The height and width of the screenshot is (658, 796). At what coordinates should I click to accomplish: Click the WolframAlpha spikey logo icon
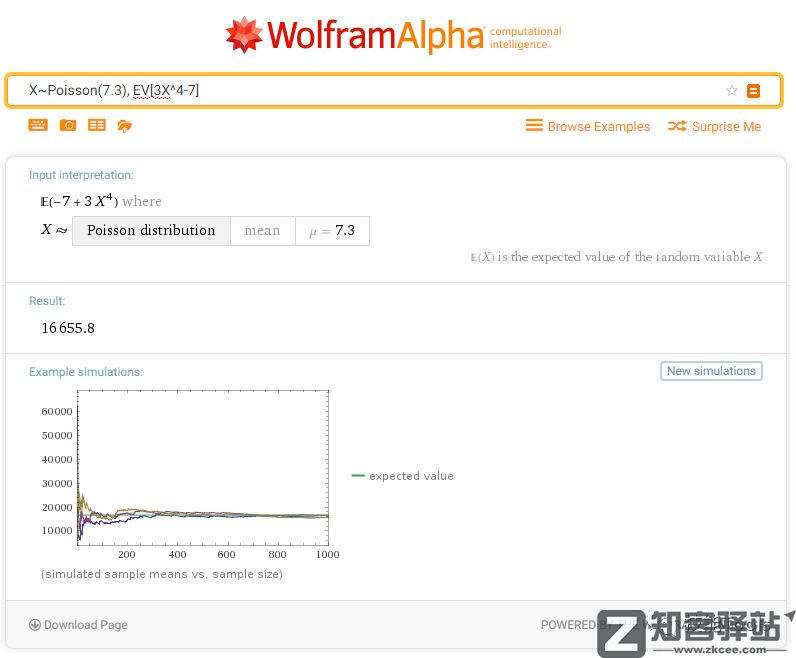pyautogui.click(x=244, y=35)
